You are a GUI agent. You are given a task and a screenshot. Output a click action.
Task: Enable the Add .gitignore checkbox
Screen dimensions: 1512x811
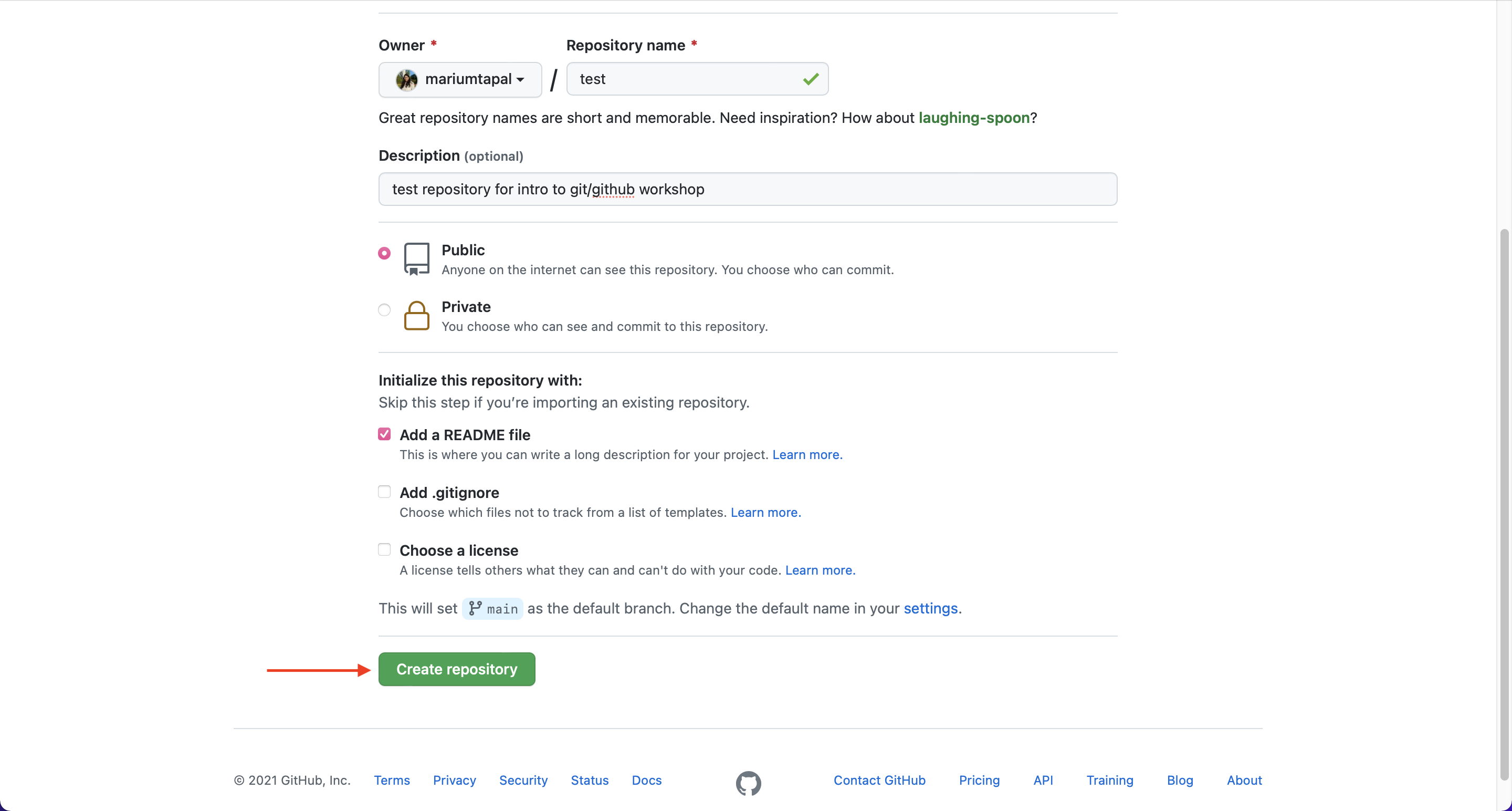coord(384,492)
